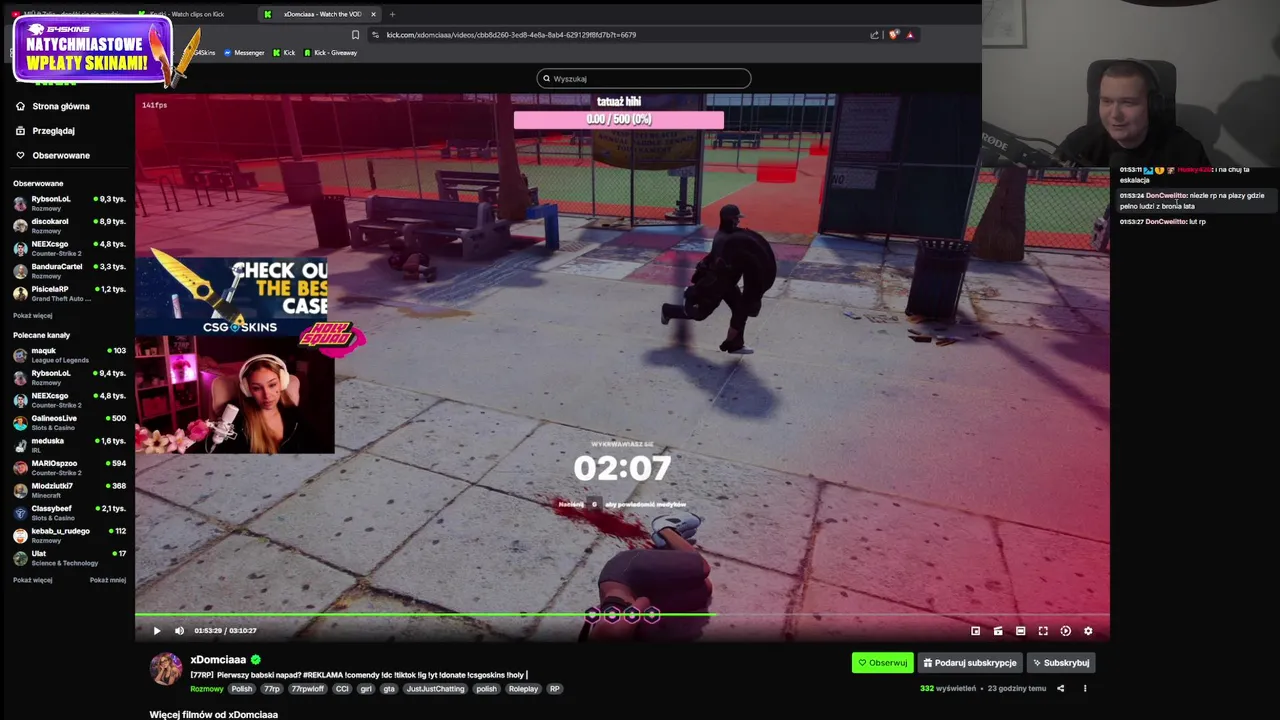This screenshot has height=720, width=1280.
Task: Click the 77RP stream title text
Action: pos(359,675)
